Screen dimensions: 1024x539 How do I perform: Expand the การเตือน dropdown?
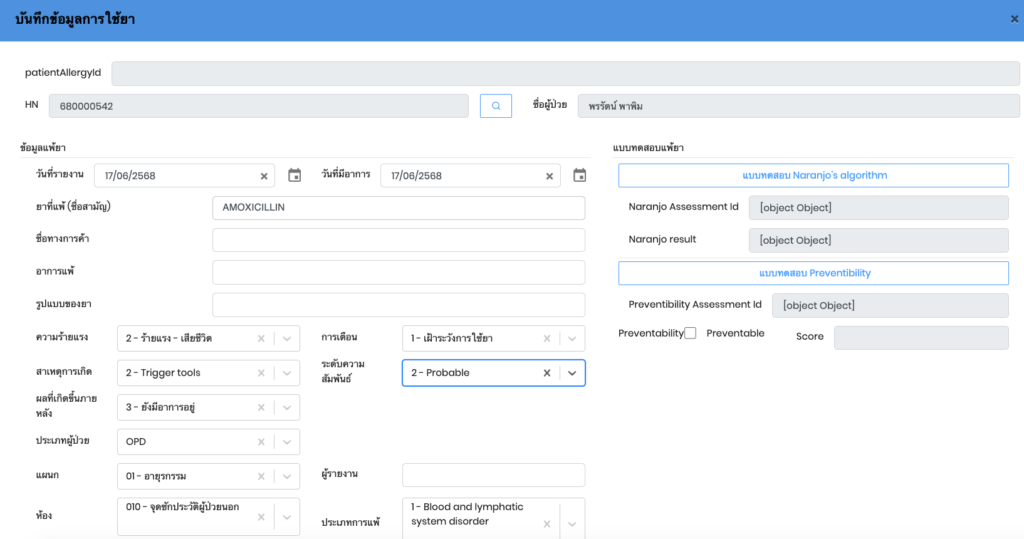[x=572, y=339]
